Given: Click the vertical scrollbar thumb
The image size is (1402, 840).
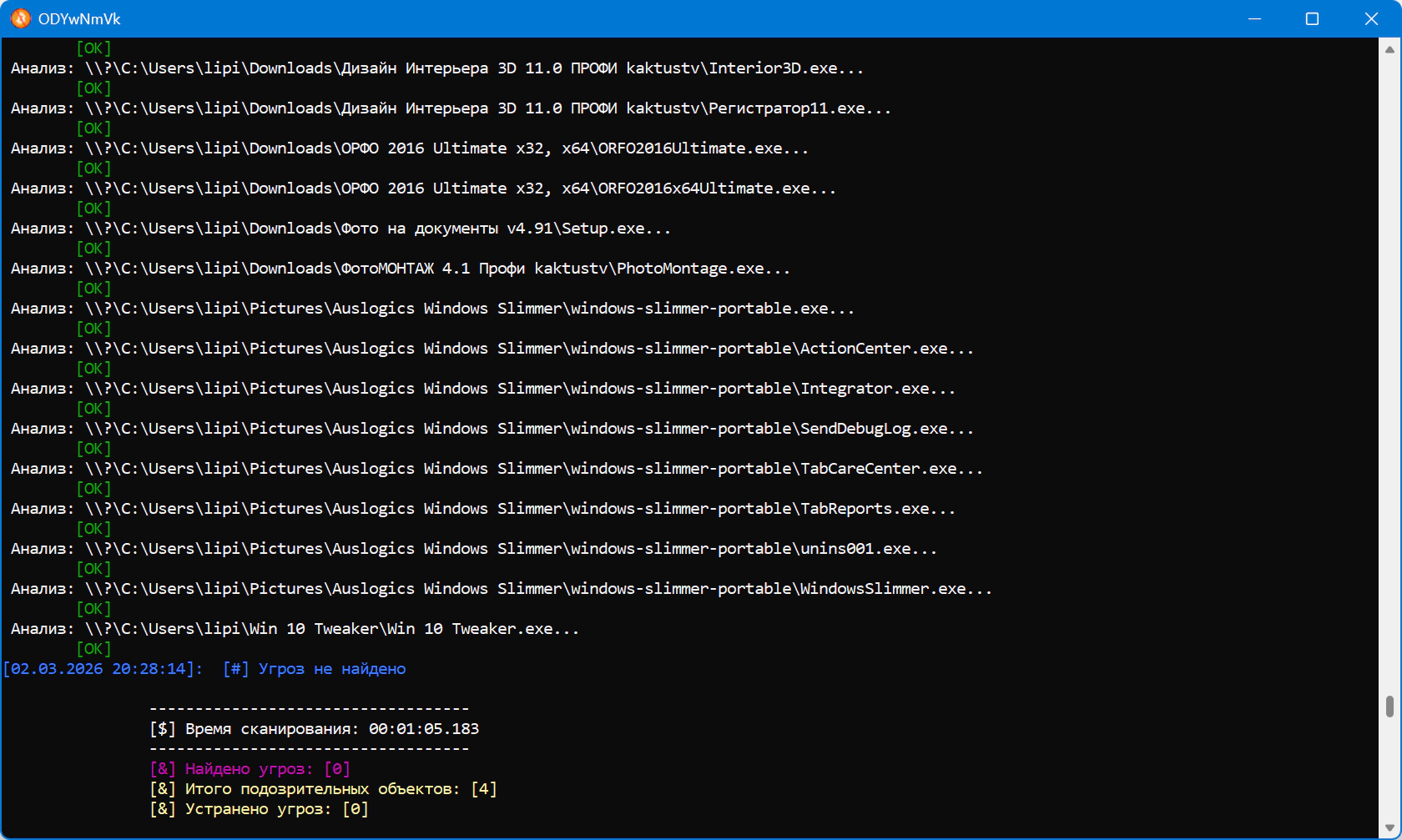Looking at the screenshot, I should point(1389,706).
